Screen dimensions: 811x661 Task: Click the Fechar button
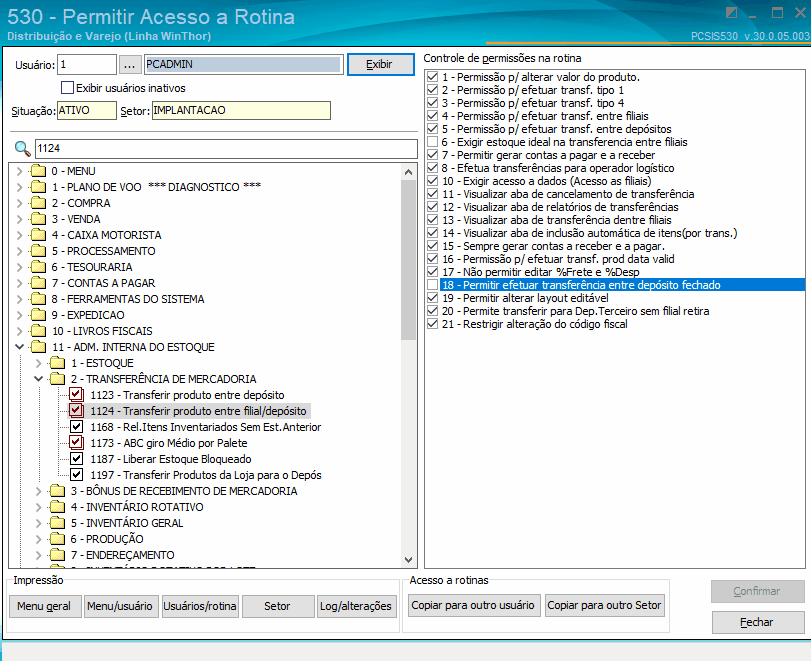pos(758,622)
